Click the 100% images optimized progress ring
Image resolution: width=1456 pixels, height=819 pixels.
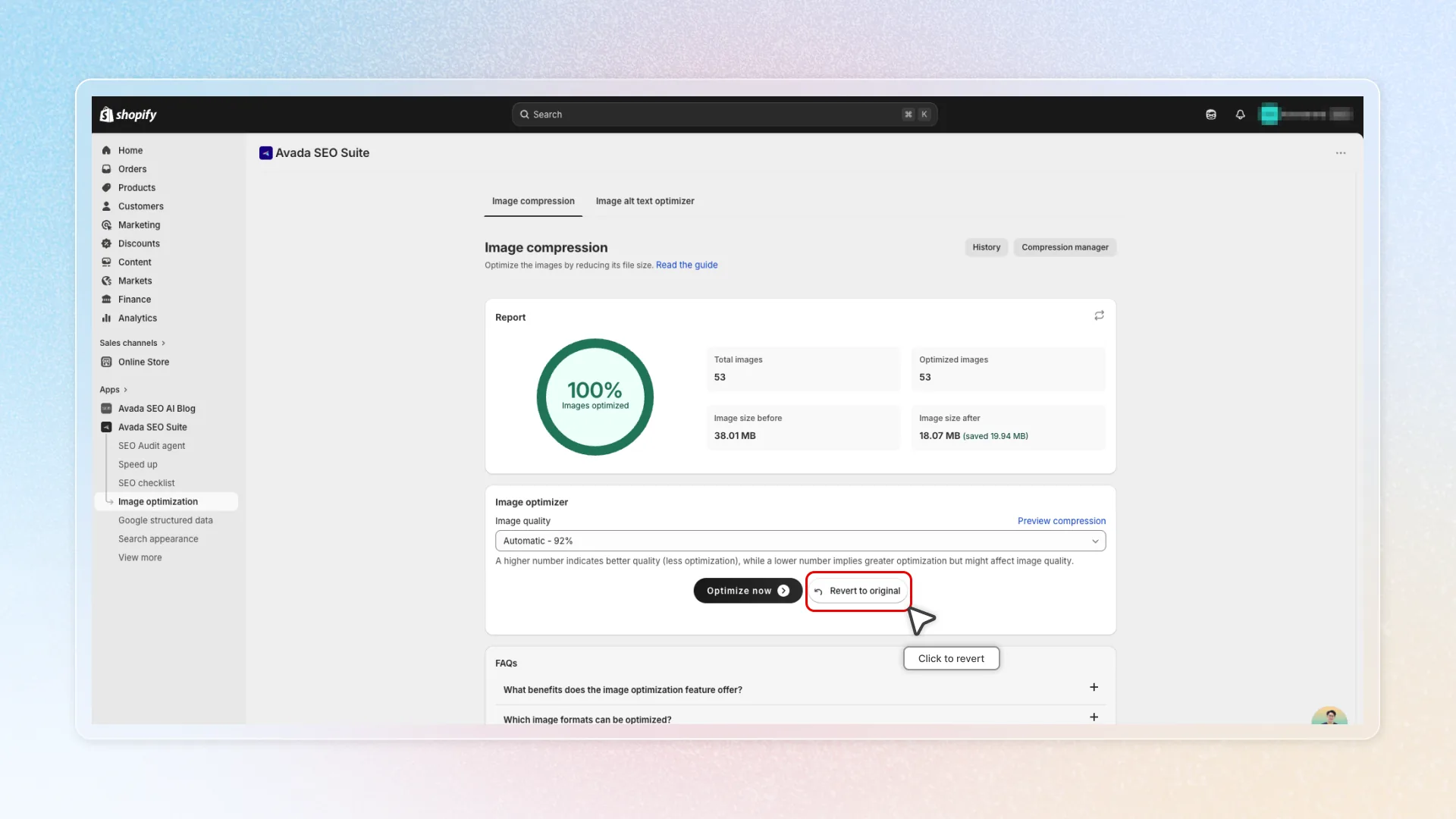595,397
